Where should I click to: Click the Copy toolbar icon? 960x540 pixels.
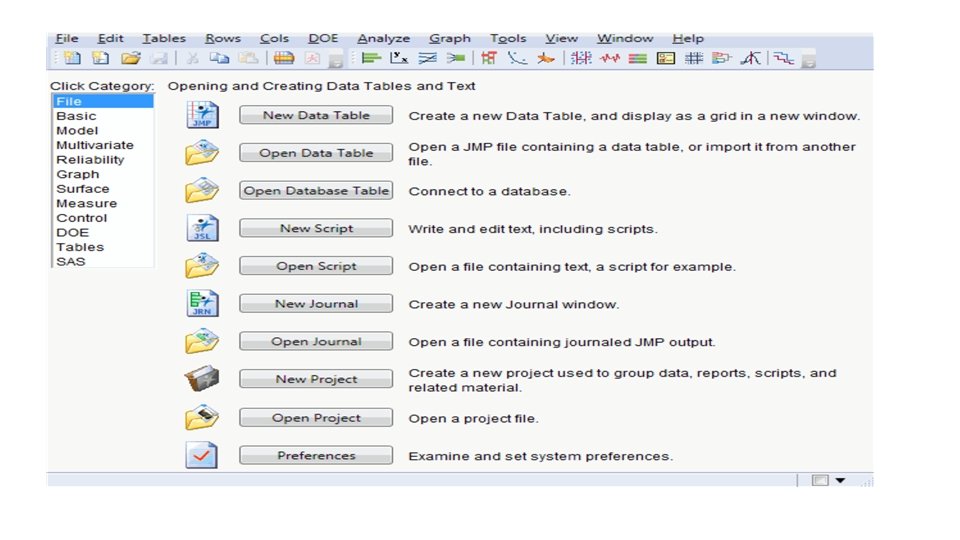pos(219,58)
